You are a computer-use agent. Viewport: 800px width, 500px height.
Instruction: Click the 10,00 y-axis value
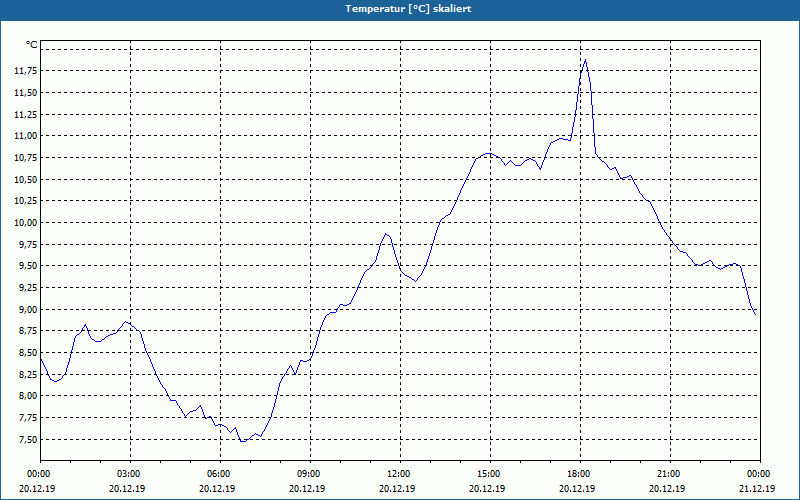point(25,222)
